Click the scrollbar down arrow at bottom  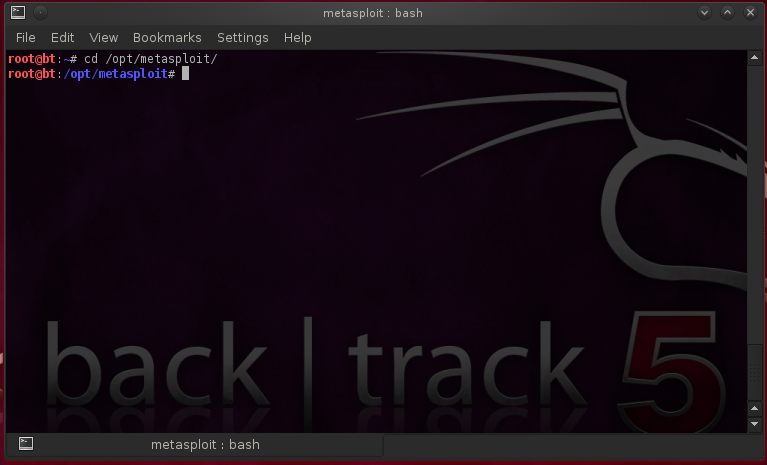[x=754, y=424]
